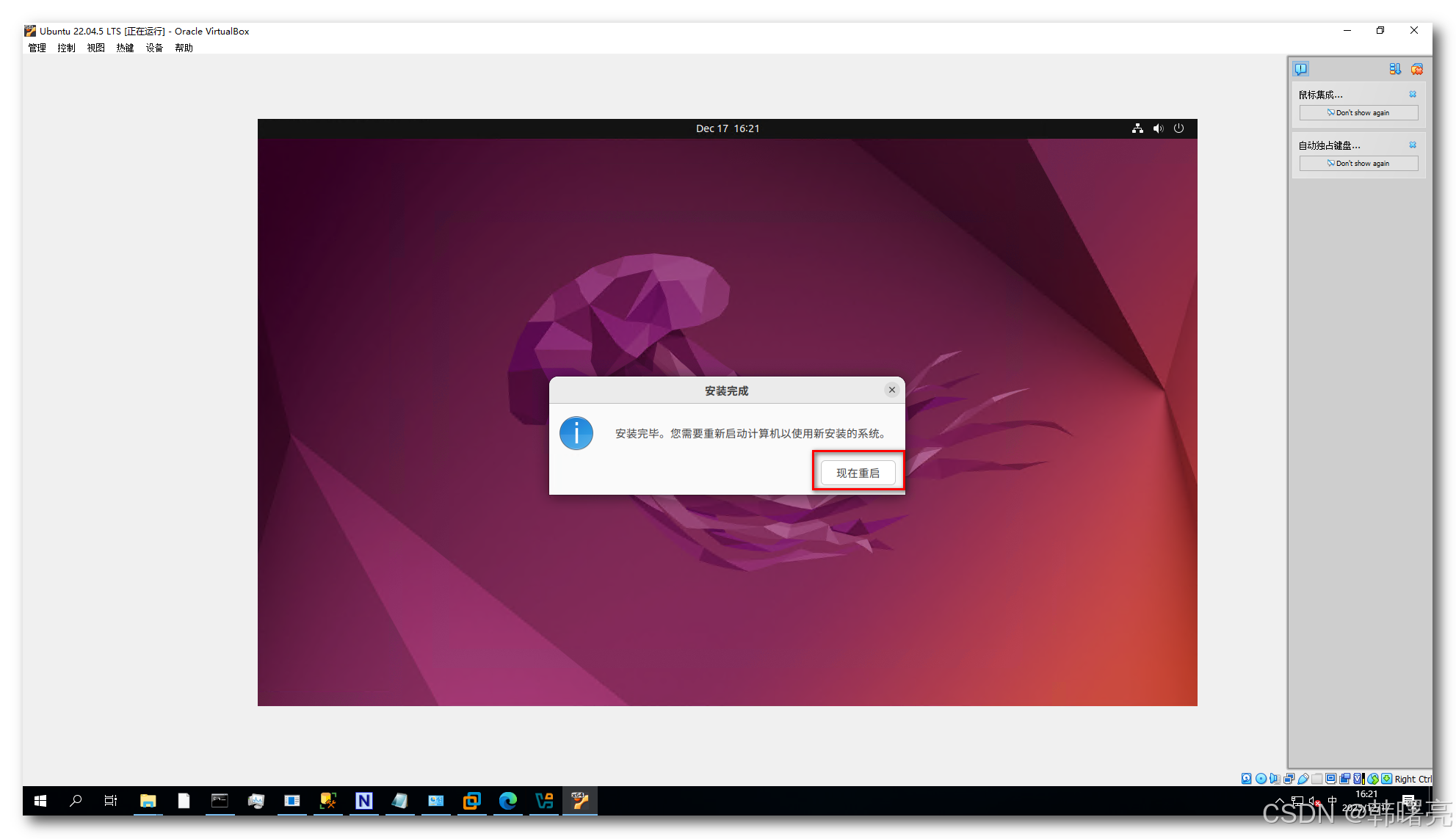1456x839 pixels.
Task: Click the blue N application taskbar icon
Action: (363, 801)
